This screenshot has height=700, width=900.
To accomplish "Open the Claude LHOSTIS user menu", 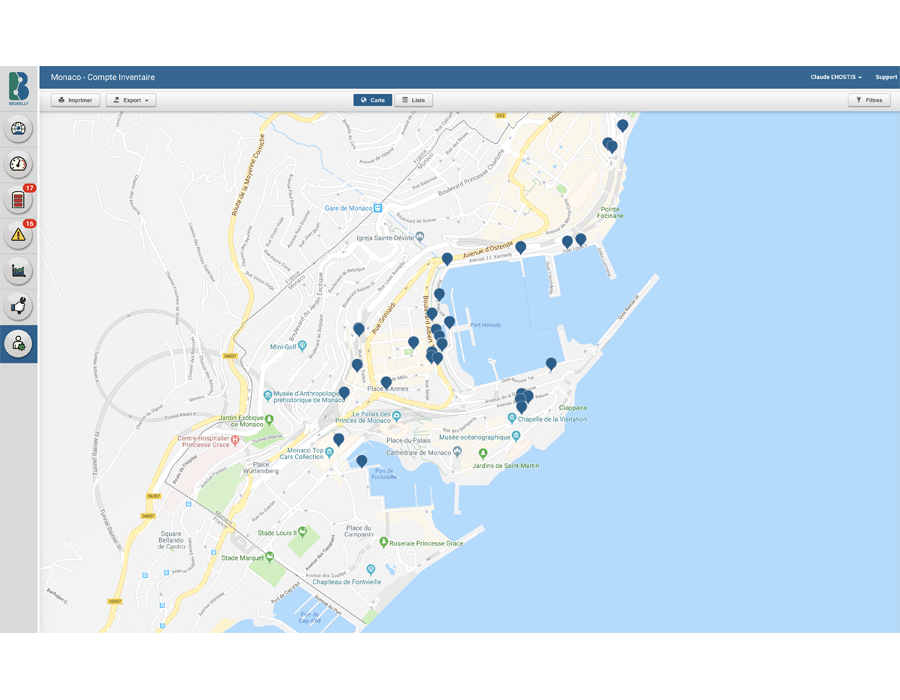I will point(836,77).
